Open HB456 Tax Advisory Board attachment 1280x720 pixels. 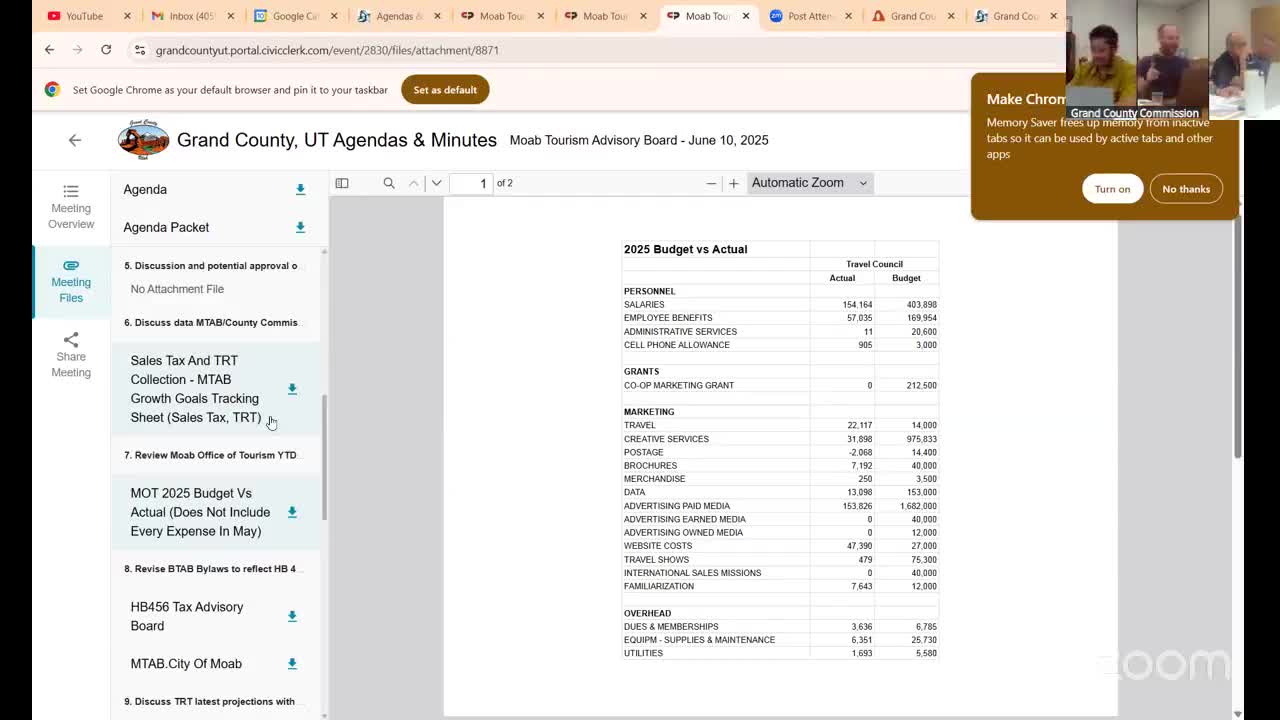[x=187, y=616]
